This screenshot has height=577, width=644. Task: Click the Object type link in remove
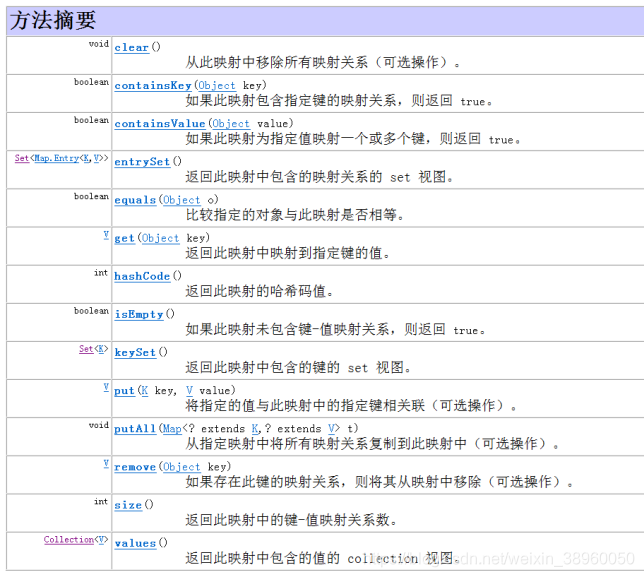[x=182, y=467]
